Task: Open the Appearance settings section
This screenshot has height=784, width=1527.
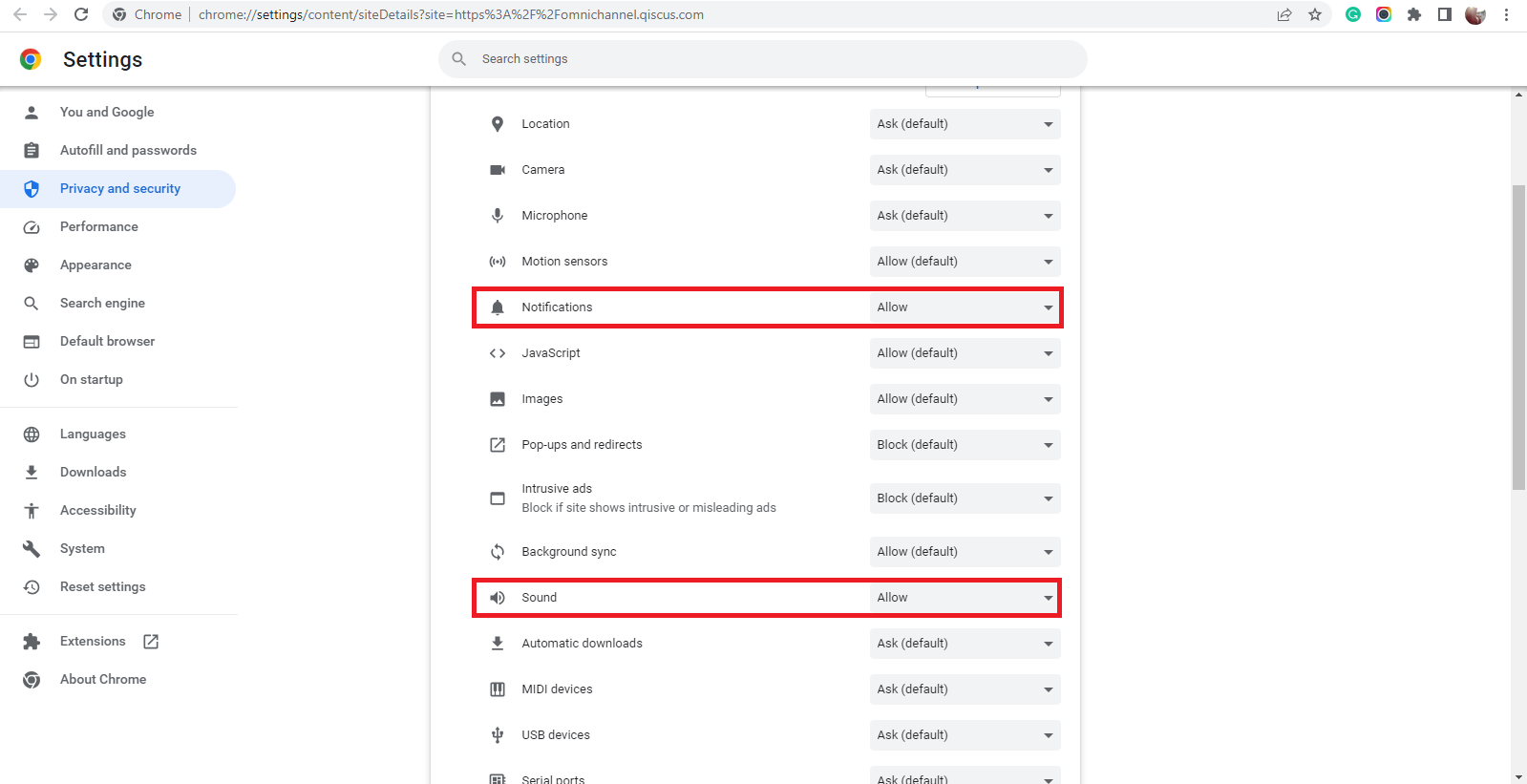Action: coord(95,265)
